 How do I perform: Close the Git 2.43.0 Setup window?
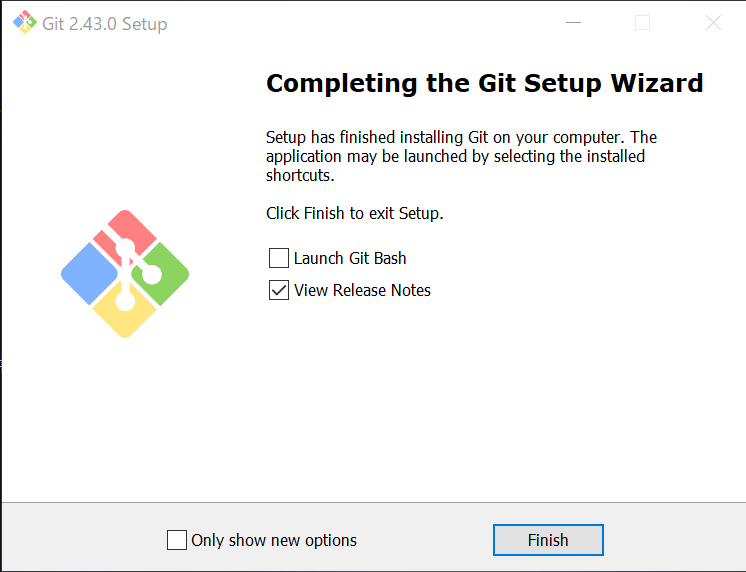[713, 22]
